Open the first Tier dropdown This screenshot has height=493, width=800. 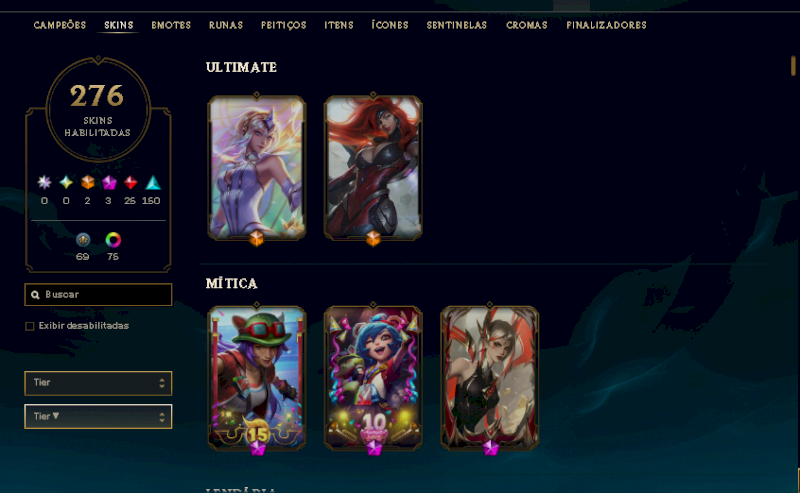(x=98, y=383)
